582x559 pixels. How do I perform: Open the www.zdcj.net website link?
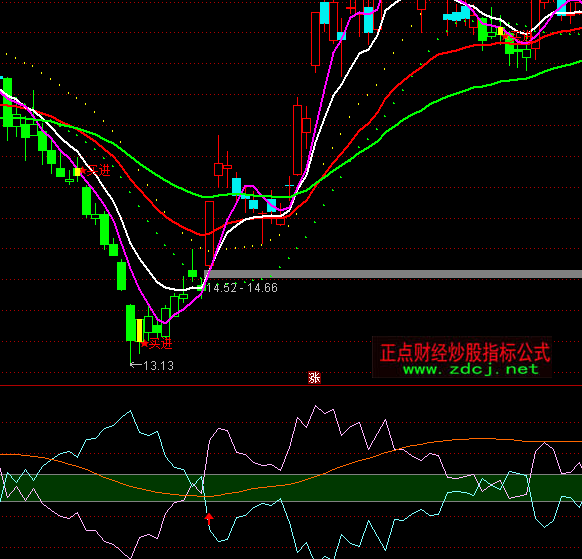point(471,369)
